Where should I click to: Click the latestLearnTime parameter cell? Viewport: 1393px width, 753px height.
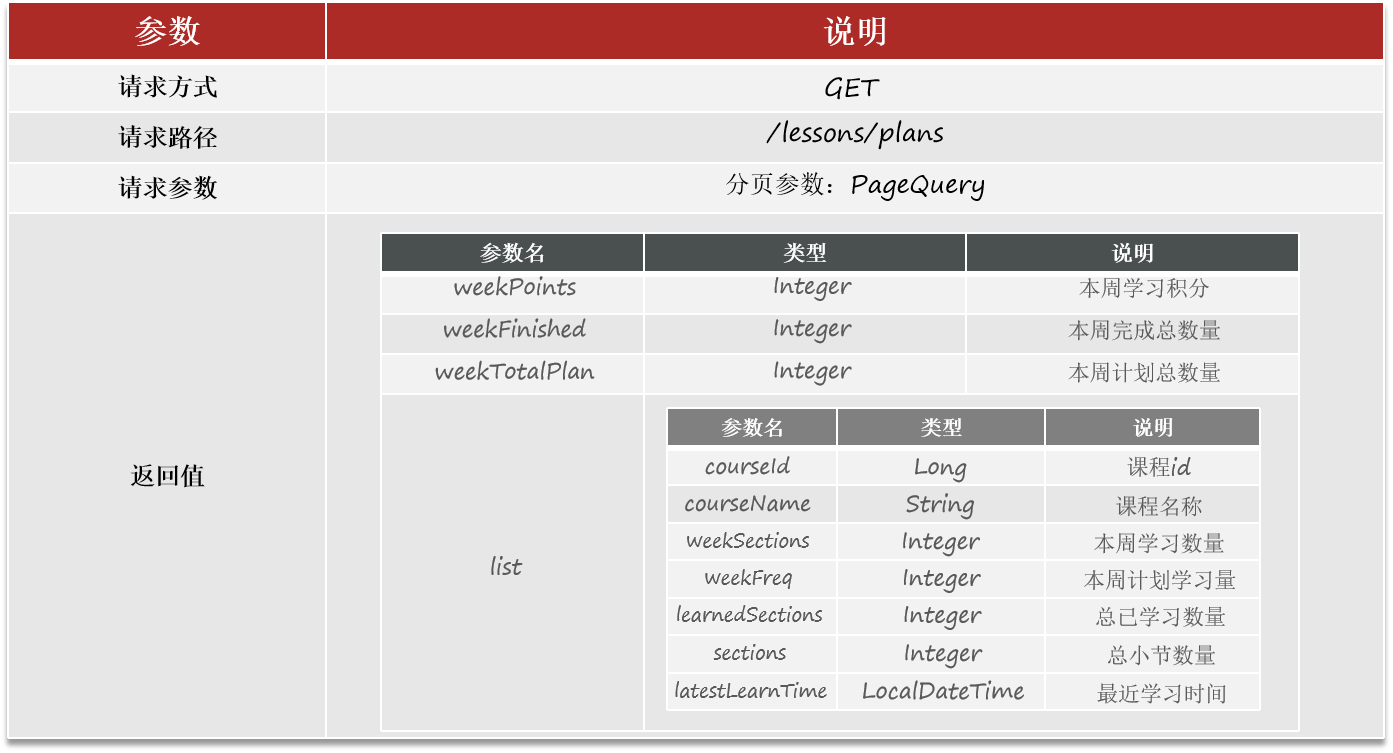pos(752,691)
